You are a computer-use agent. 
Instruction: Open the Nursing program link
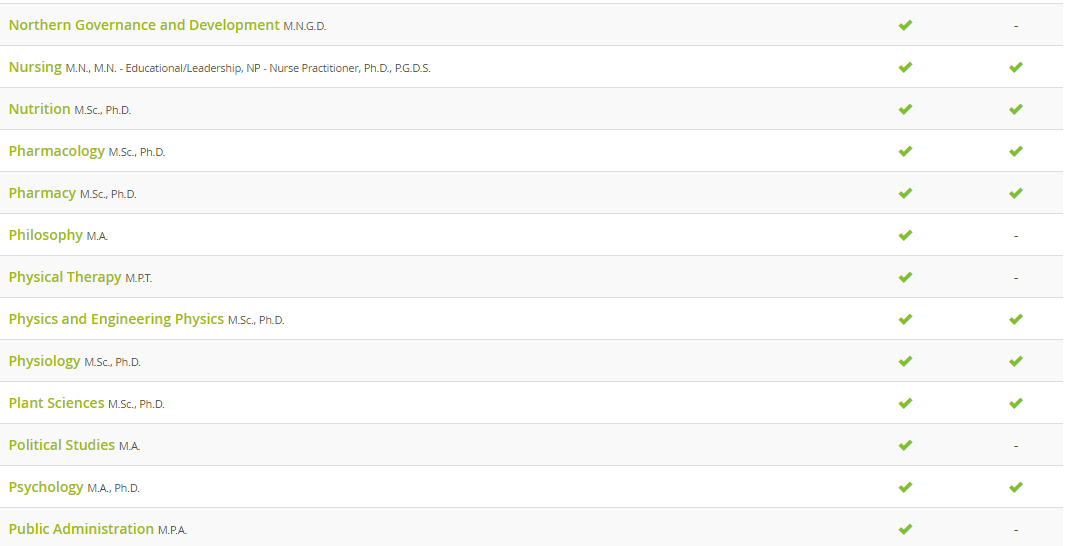click(35, 67)
